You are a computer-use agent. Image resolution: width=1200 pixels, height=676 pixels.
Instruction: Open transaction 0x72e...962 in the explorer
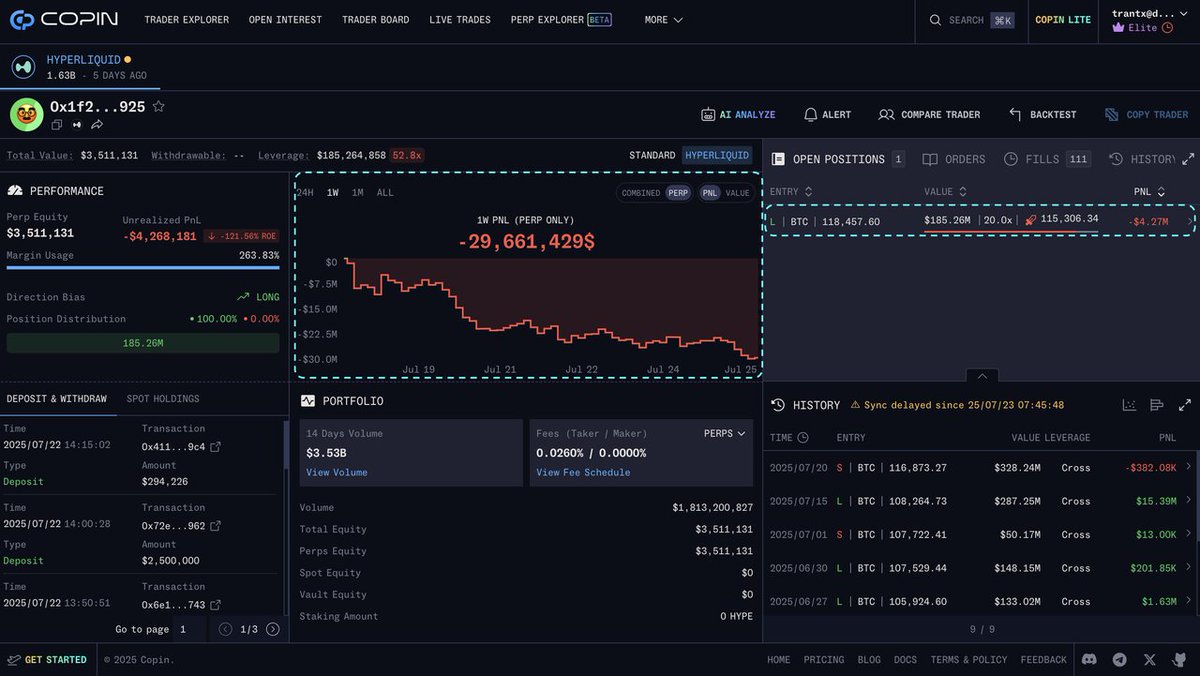click(x=215, y=526)
